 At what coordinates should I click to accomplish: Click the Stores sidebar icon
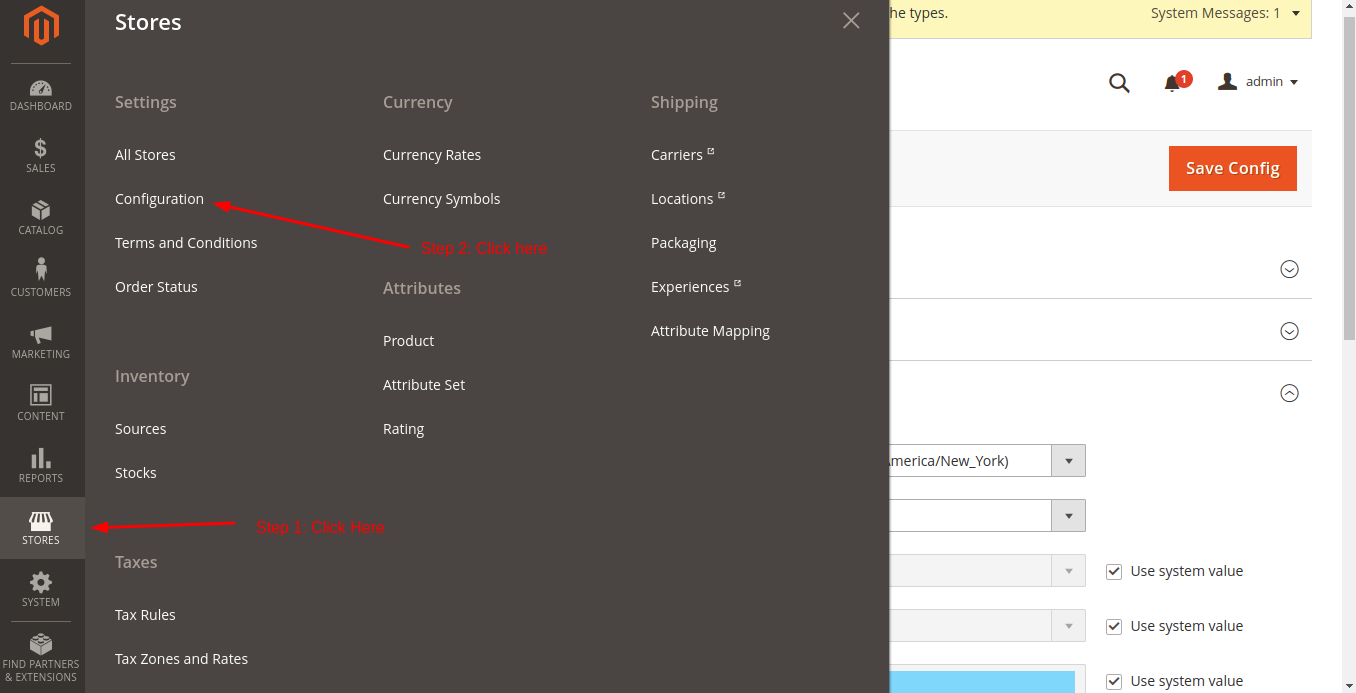click(x=41, y=529)
